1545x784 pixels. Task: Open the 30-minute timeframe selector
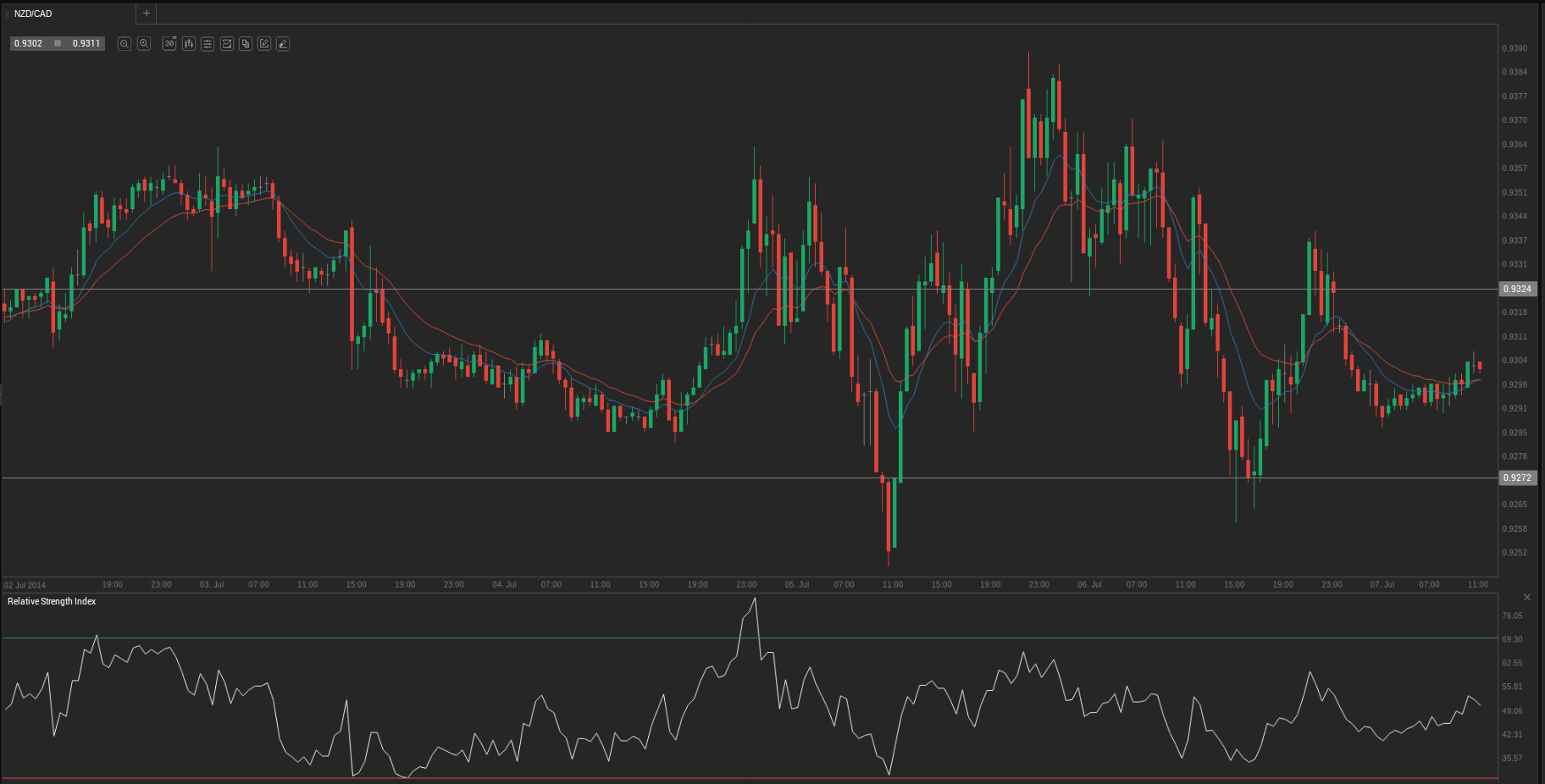[169, 44]
